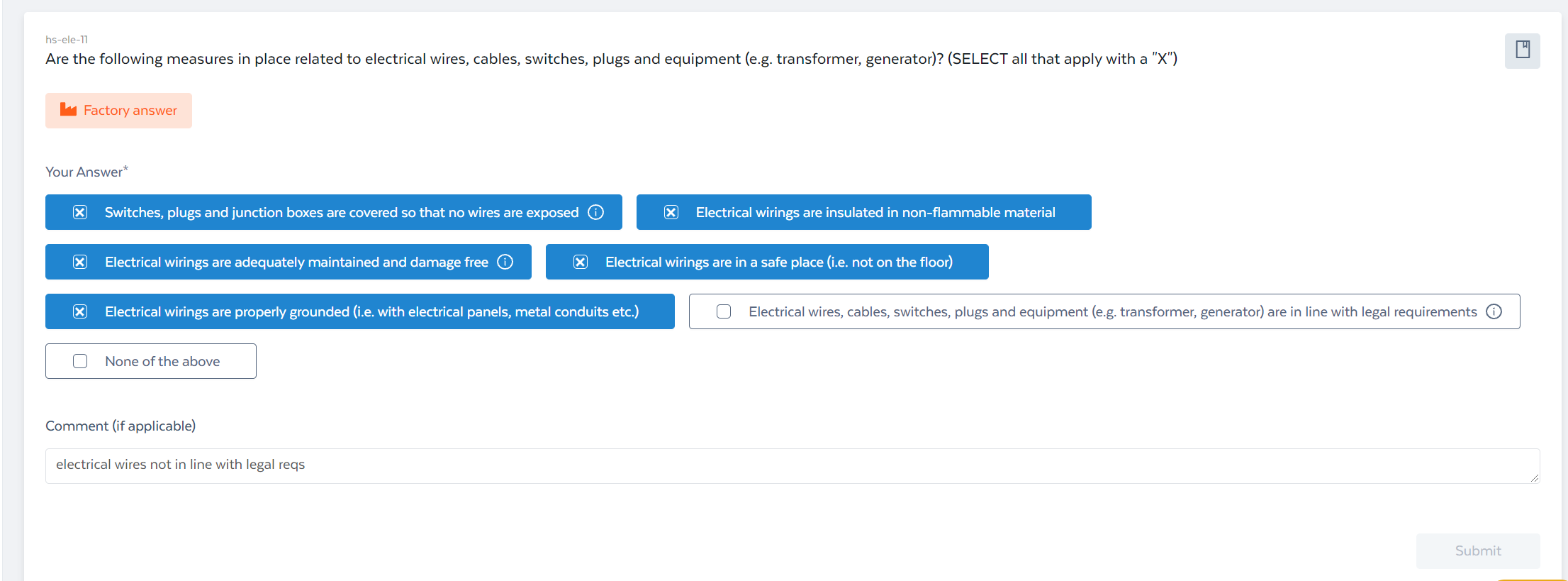
Task: Check the None of the above box
Action: 80,361
